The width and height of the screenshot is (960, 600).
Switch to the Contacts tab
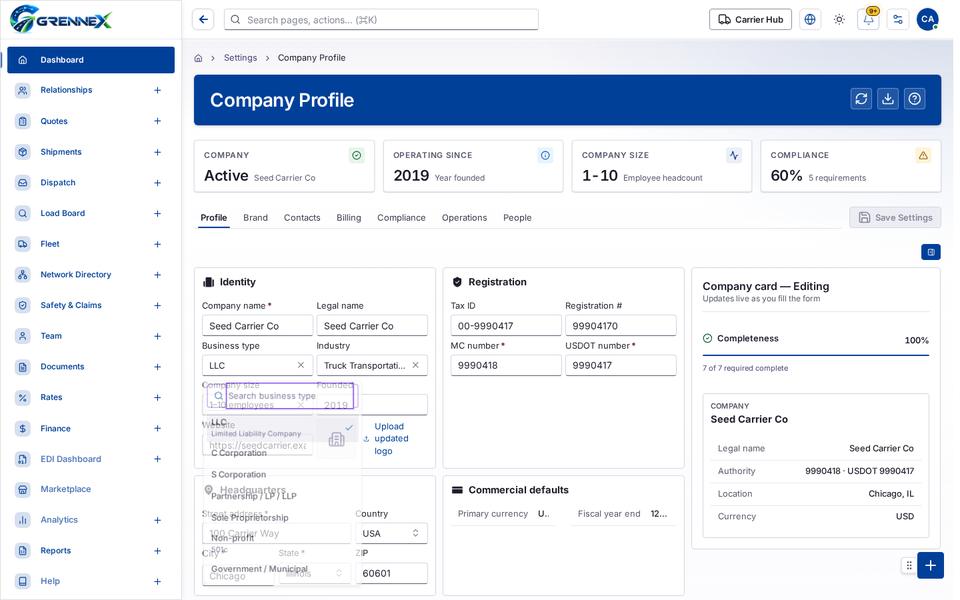302,218
